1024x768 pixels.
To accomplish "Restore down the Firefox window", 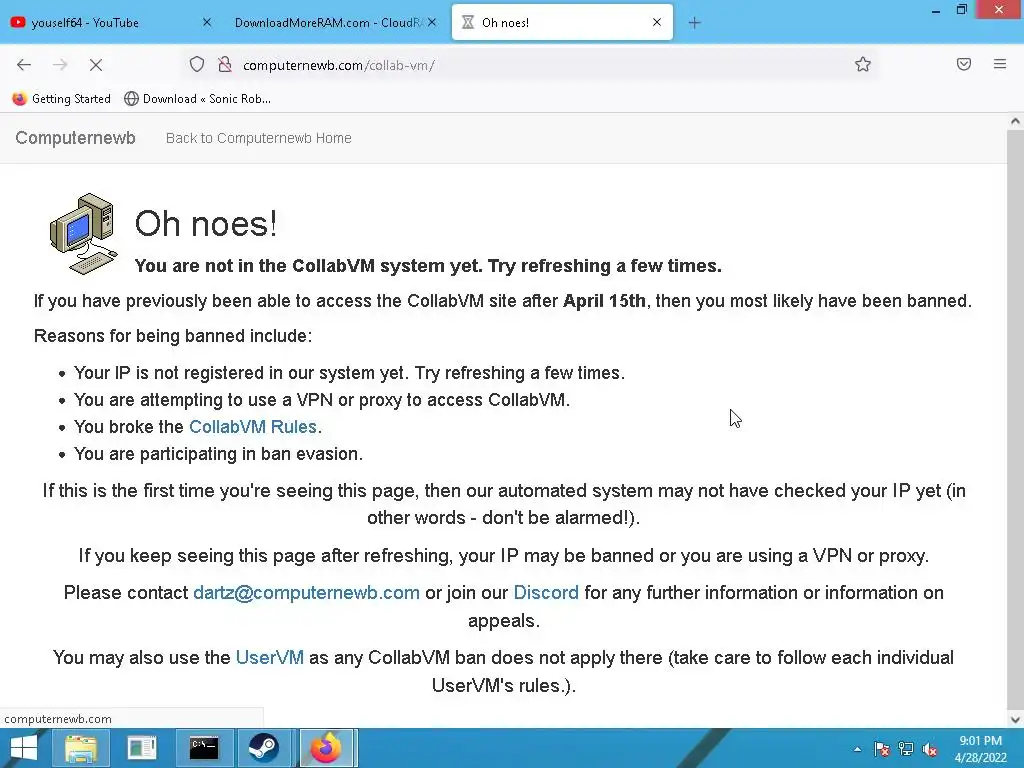I will 962,9.
